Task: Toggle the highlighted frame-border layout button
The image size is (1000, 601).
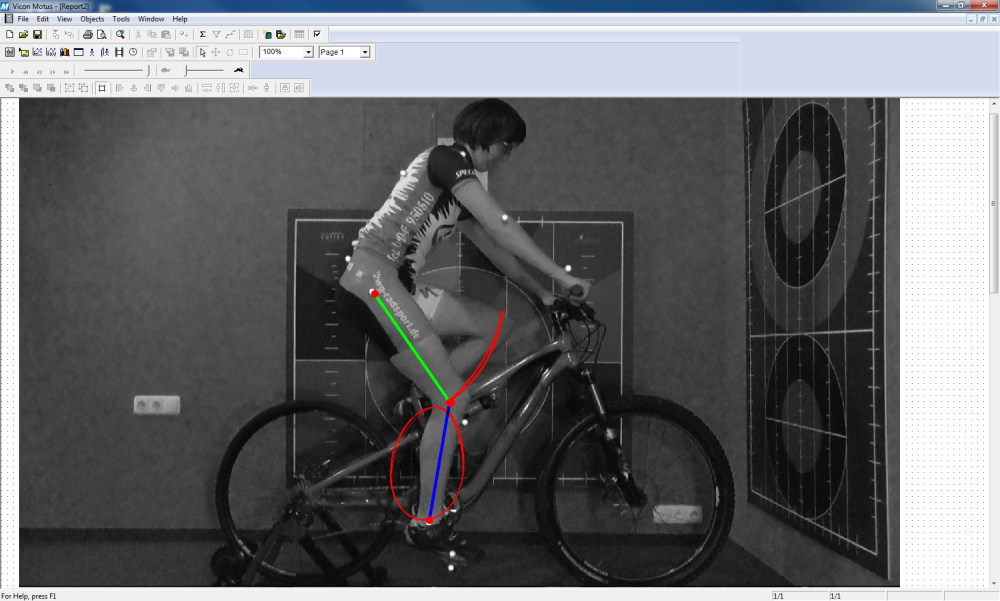Action: pyautogui.click(x=102, y=88)
